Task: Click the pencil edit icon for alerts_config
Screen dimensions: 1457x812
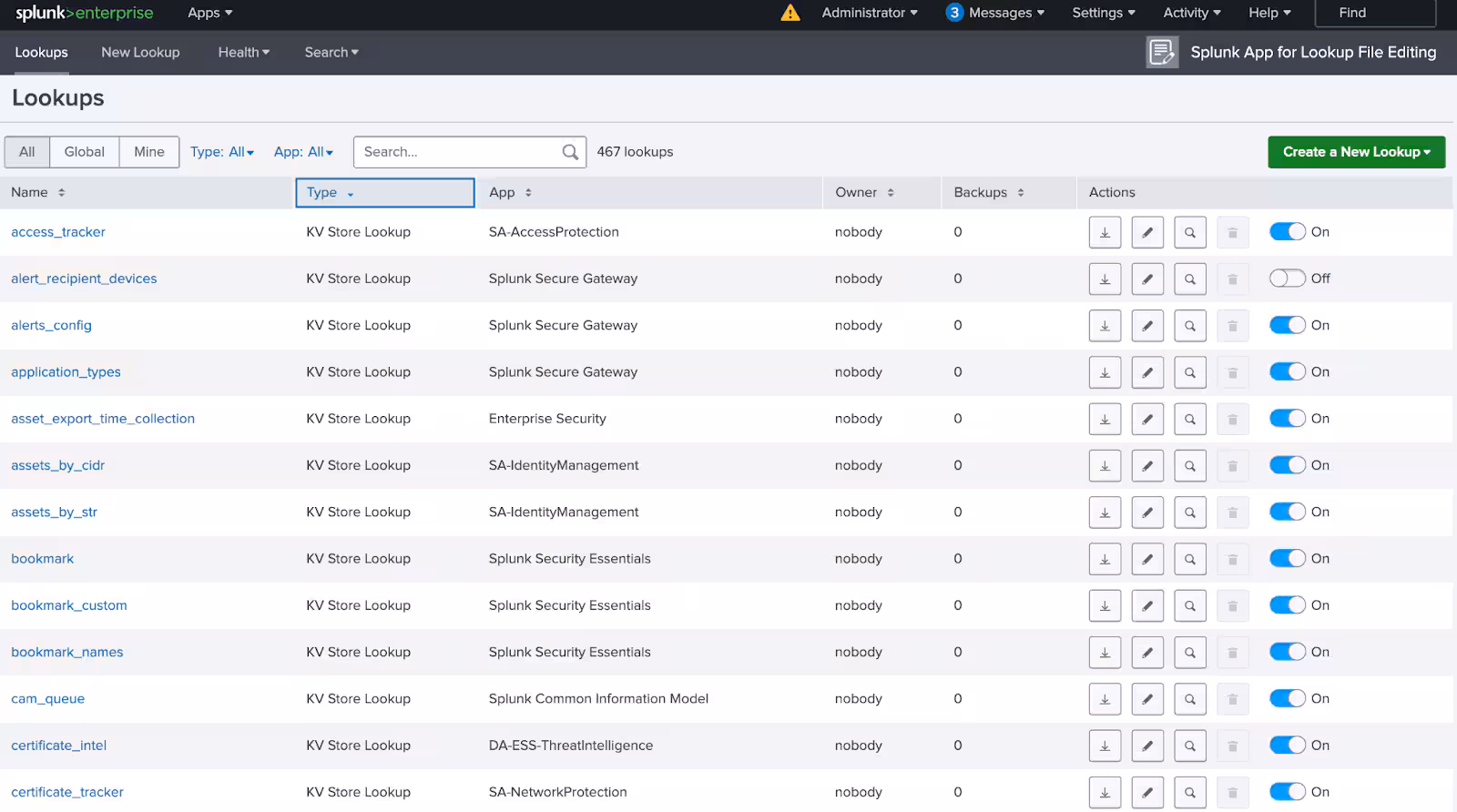Action: (x=1147, y=326)
